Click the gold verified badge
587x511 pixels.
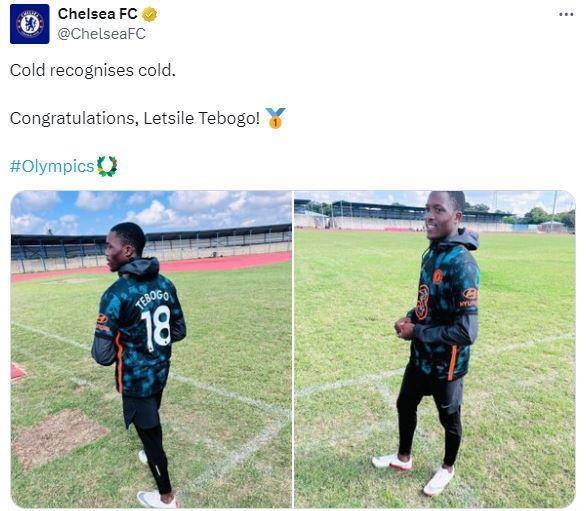tap(149, 15)
